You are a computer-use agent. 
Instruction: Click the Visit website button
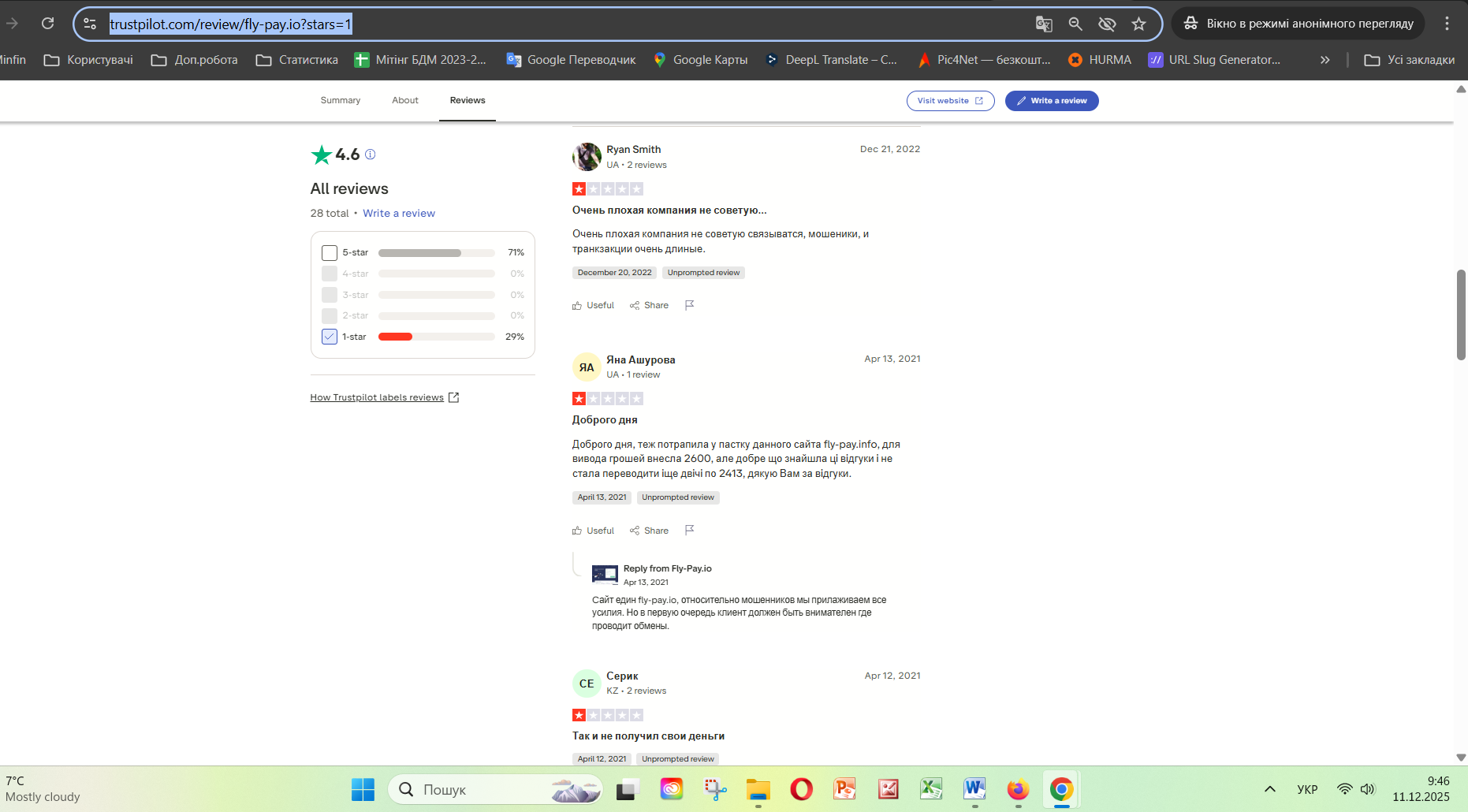click(x=950, y=101)
